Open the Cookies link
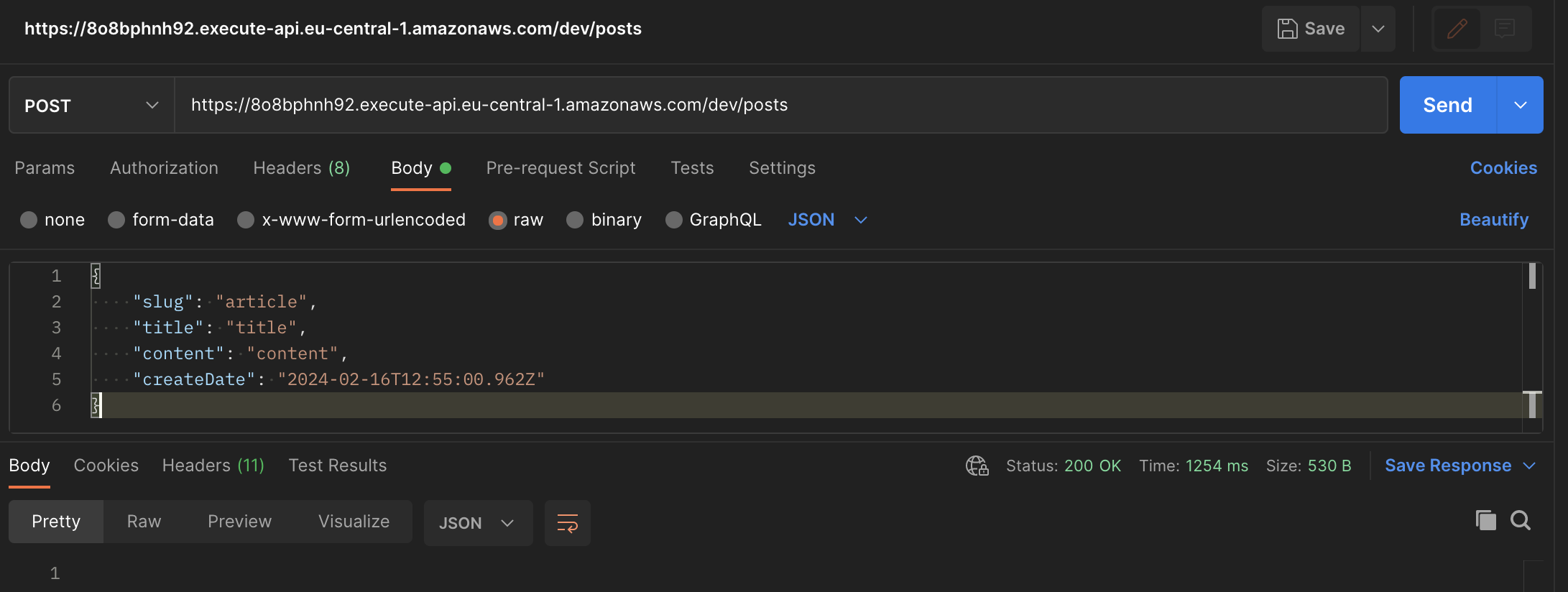 [x=1503, y=168]
